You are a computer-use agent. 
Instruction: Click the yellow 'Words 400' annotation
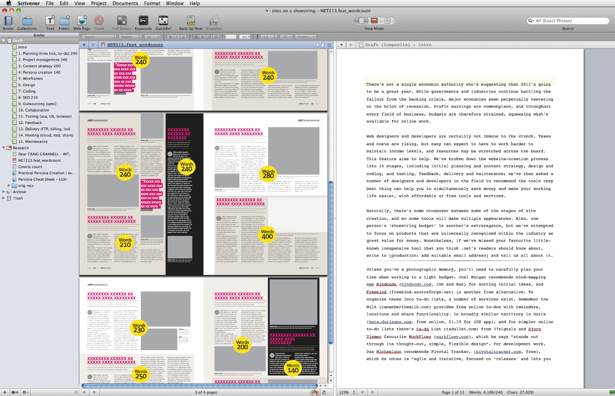267,234
